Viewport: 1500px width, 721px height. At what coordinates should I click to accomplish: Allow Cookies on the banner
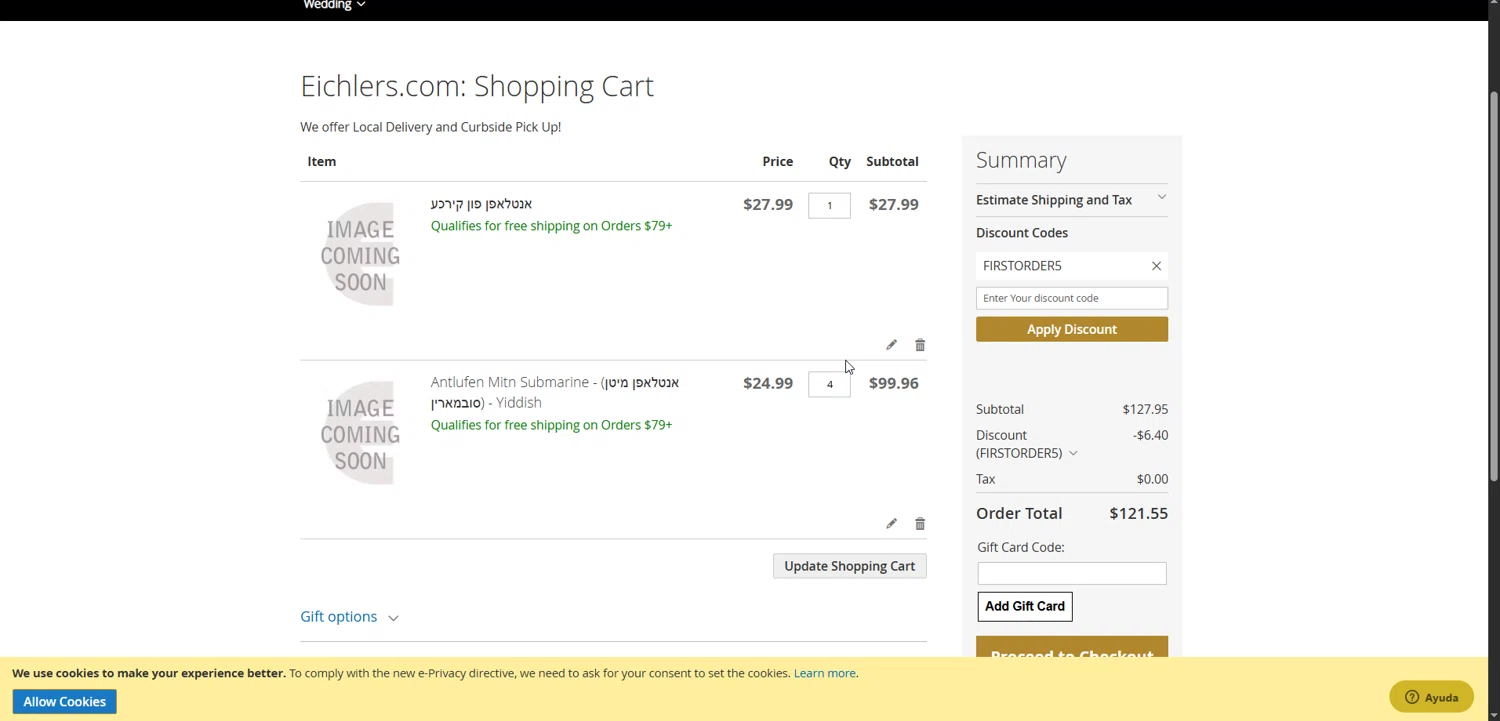pos(65,702)
